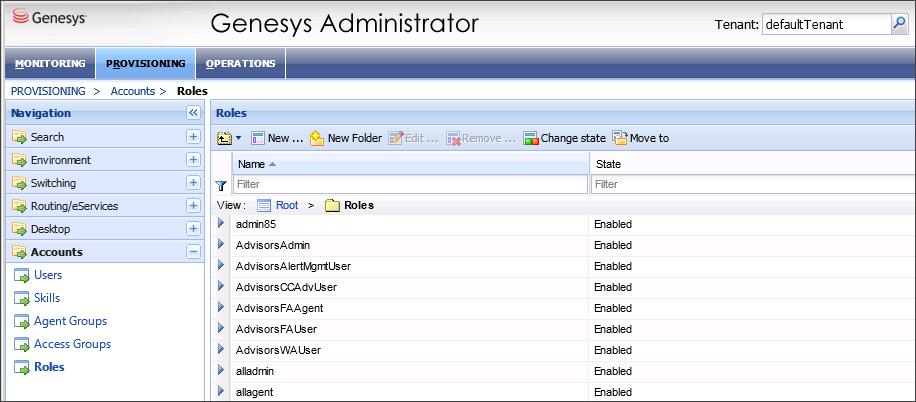Sort by the State column header
Image resolution: width=916 pixels, height=402 pixels.
pos(753,164)
